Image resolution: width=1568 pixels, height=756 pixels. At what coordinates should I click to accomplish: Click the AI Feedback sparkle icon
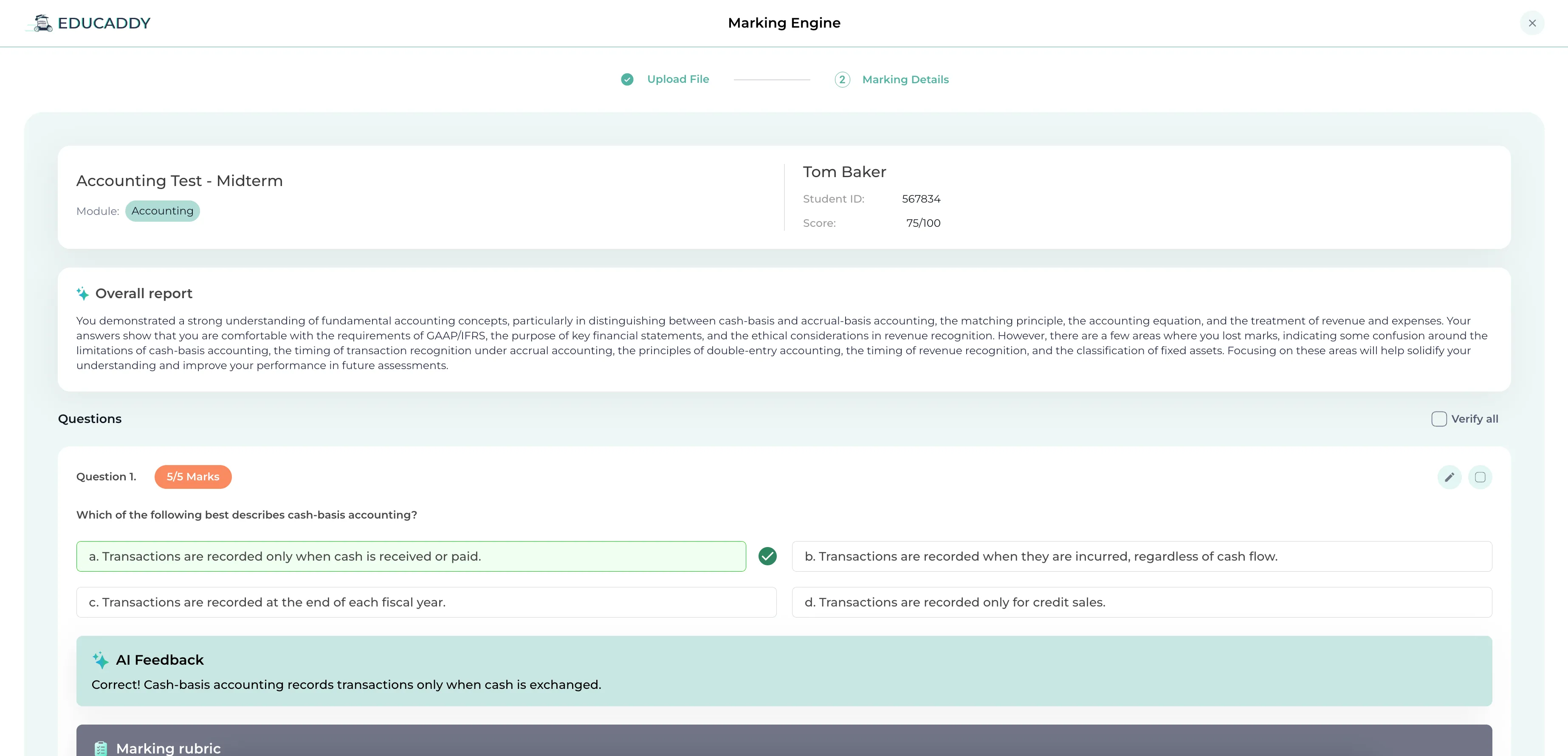click(100, 660)
